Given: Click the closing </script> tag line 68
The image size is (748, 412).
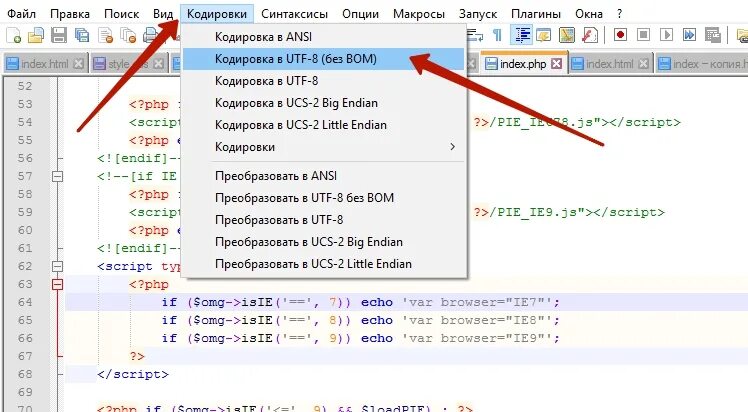Looking at the screenshot, I should 133,374.
